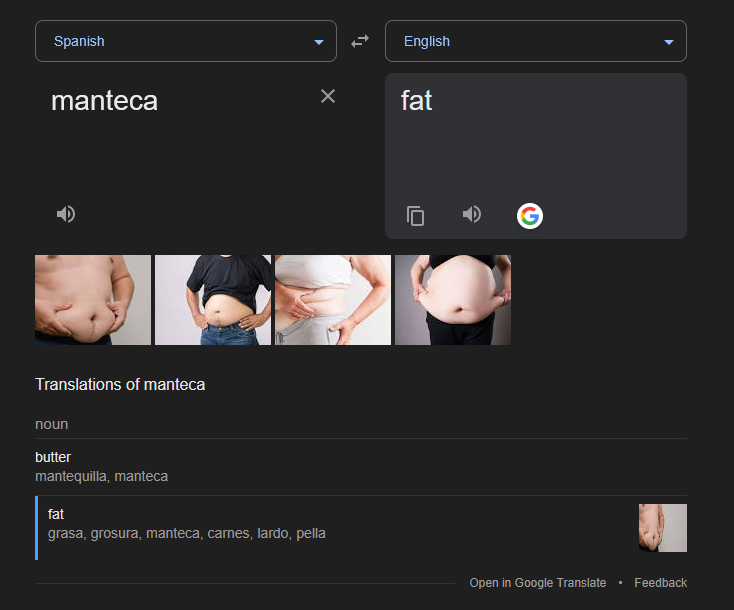
Task: Open the English target language dropdown
Action: pyautogui.click(x=536, y=41)
